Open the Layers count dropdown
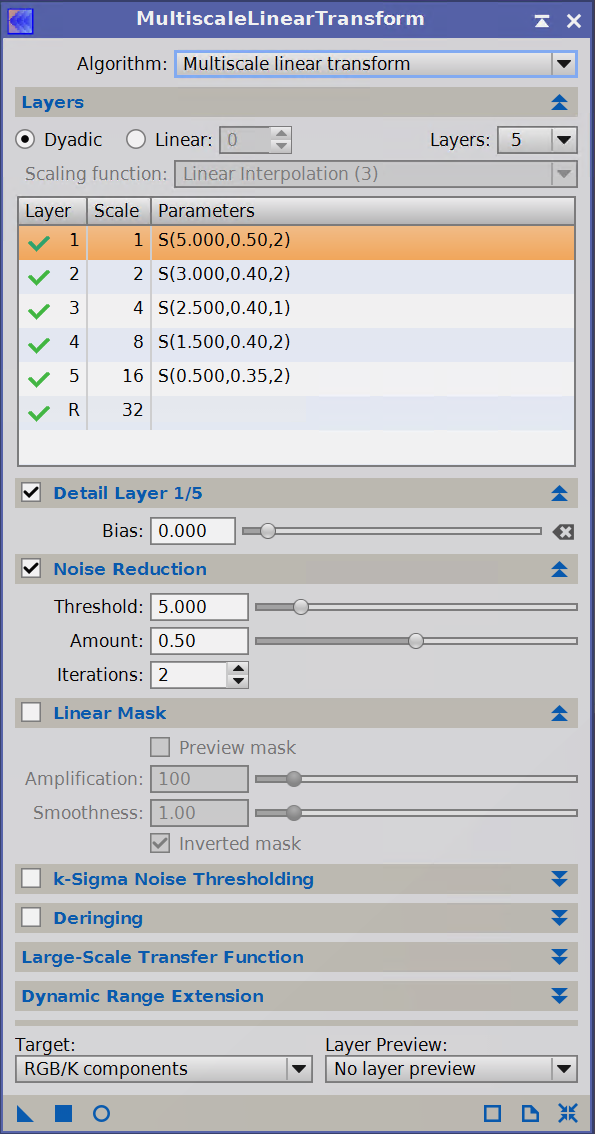 click(x=537, y=139)
